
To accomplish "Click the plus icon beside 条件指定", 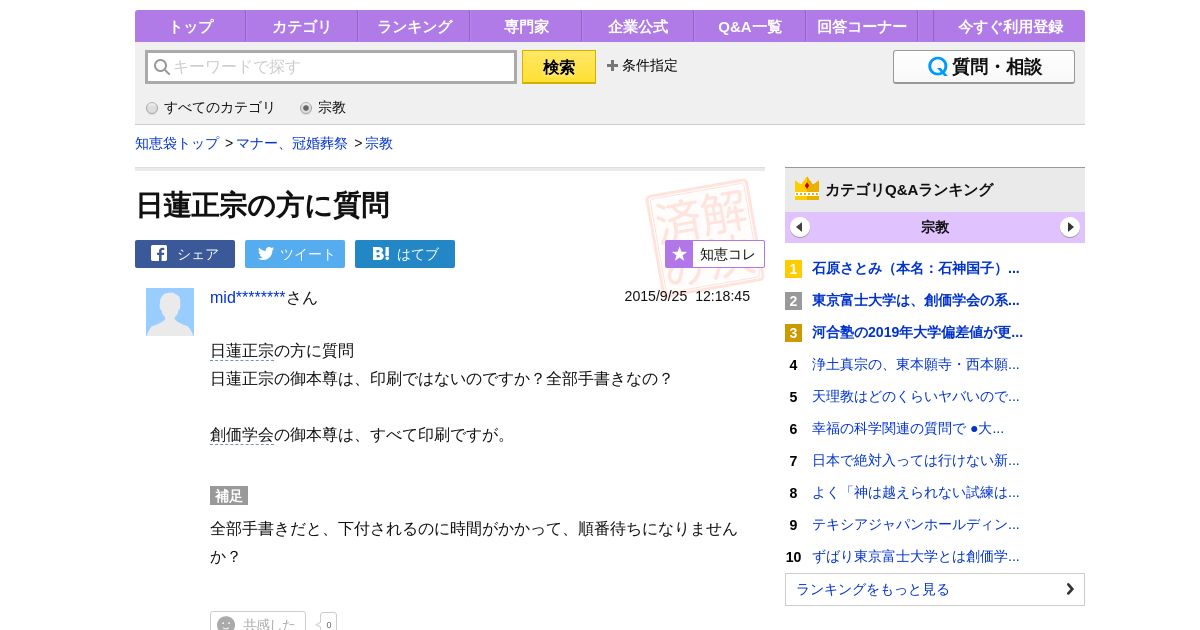I will click(x=612, y=65).
